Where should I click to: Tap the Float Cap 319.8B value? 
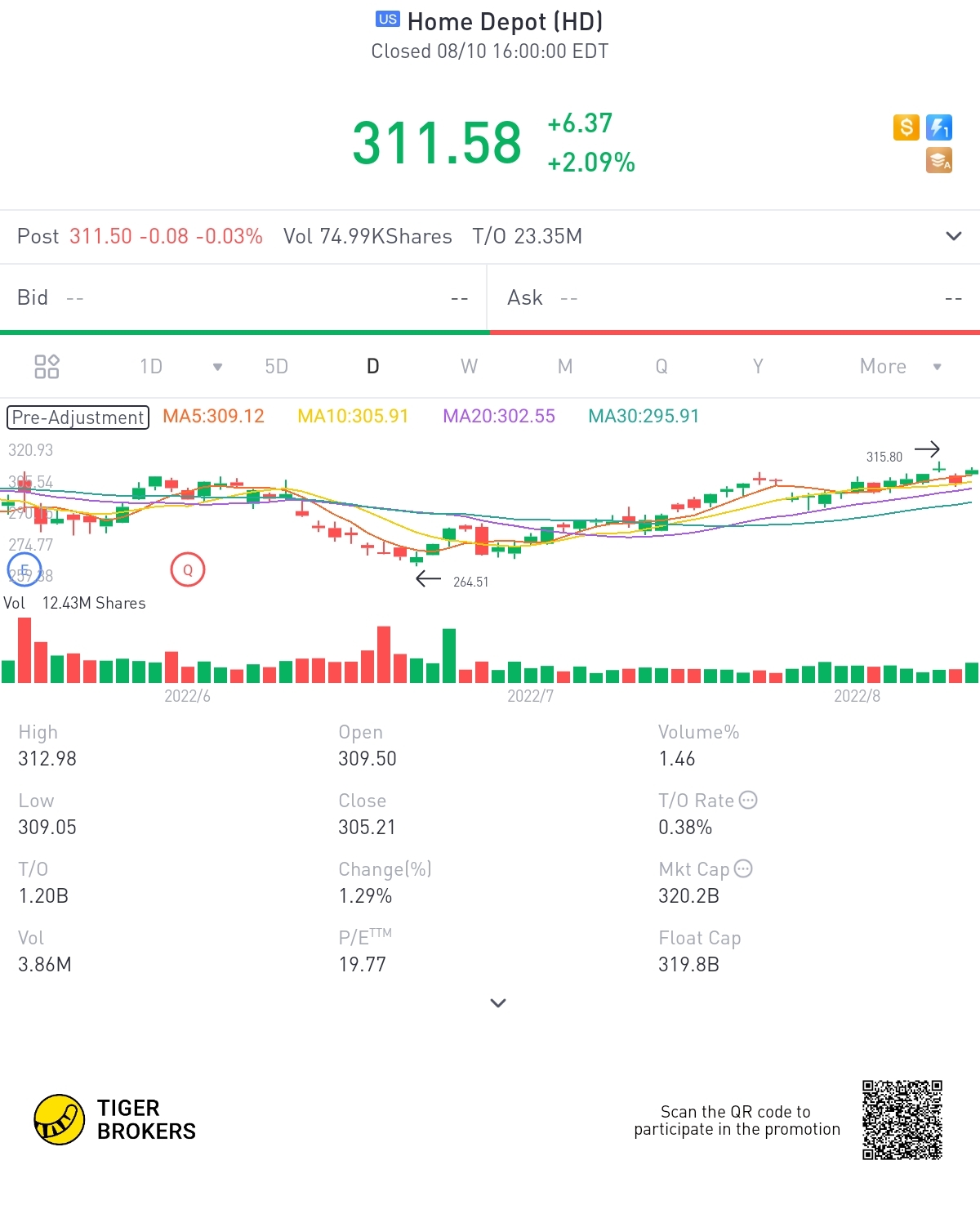688,964
